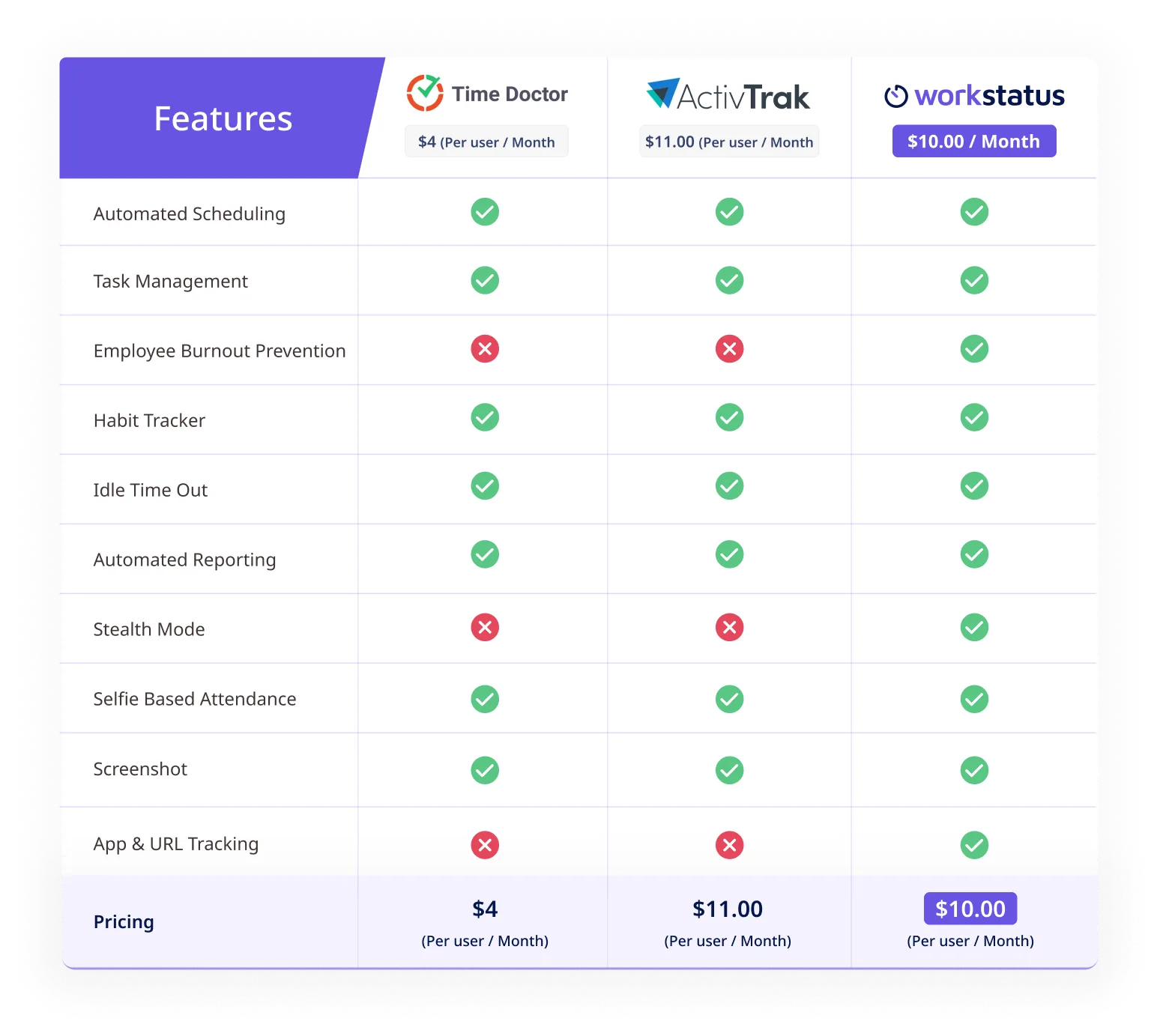Image resolution: width=1160 pixels, height=1036 pixels.
Task: Click (Per user / Month) under the $4 price
Action: coord(485,941)
